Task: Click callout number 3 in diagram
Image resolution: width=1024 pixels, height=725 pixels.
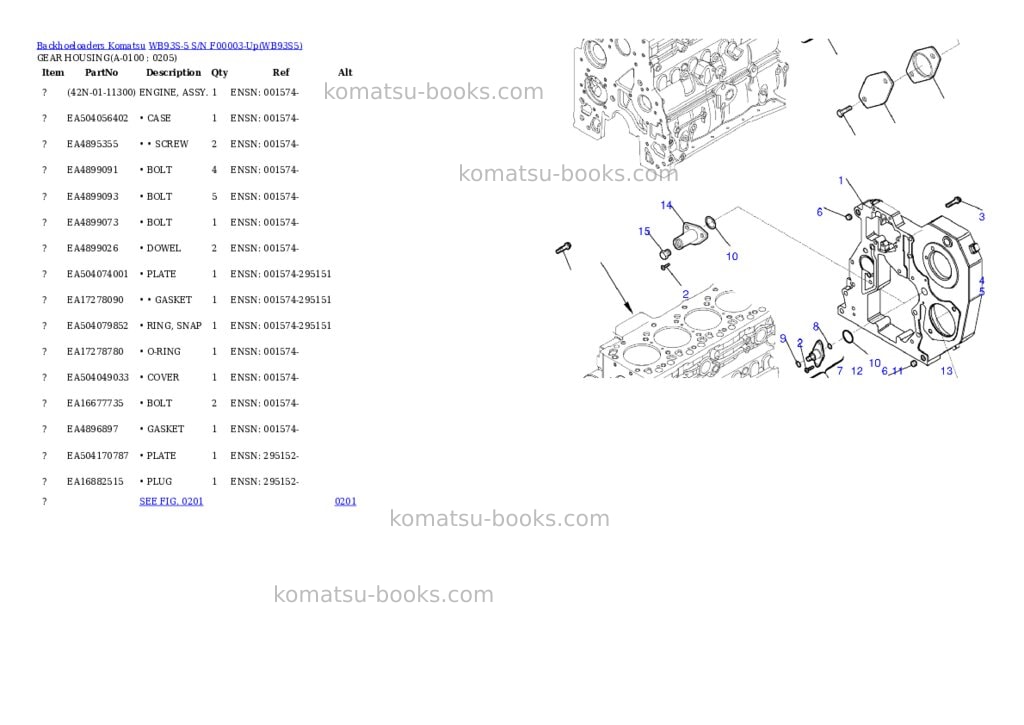Action: 982,217
